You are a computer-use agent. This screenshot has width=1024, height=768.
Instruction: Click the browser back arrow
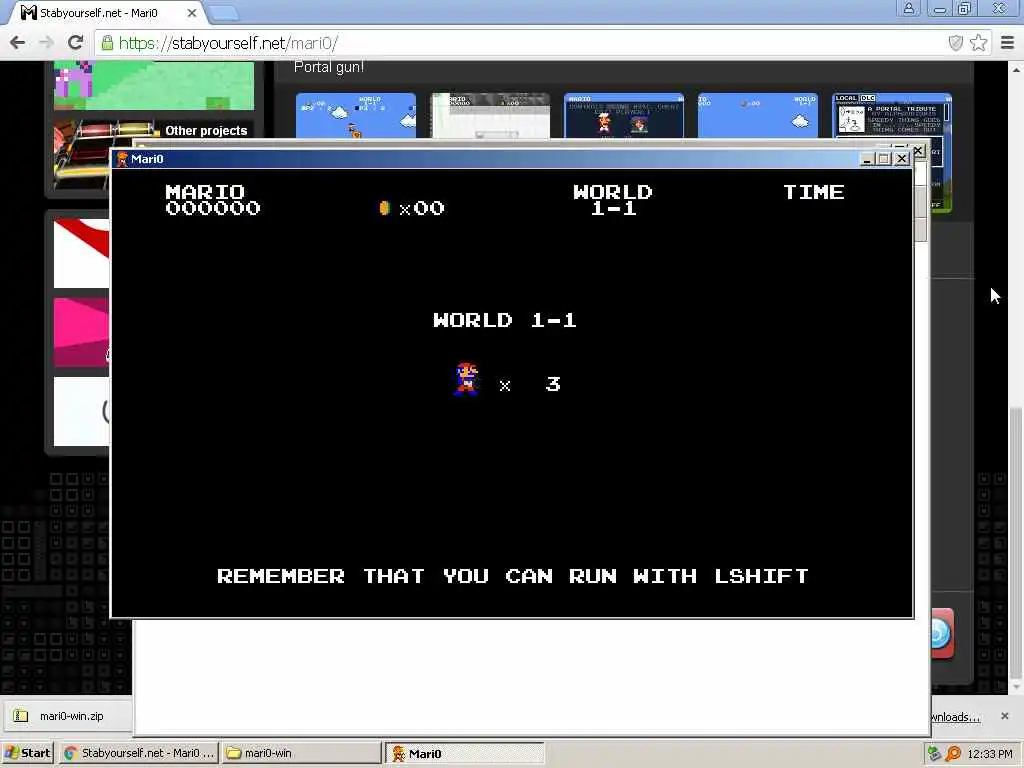18,43
